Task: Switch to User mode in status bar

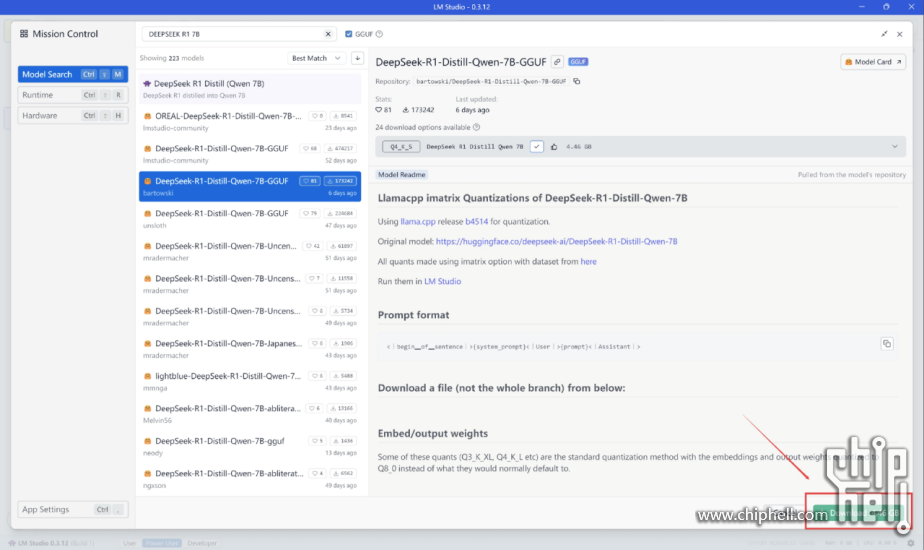Action: tap(129, 543)
